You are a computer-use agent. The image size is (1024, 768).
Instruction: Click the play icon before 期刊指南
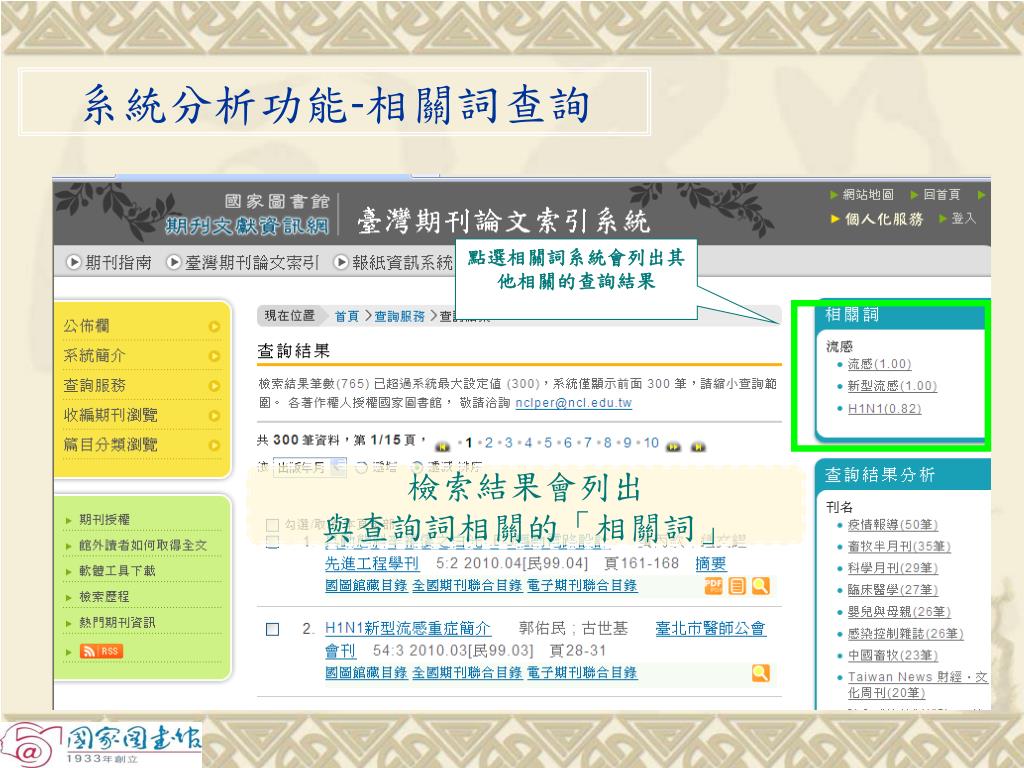click(x=74, y=263)
